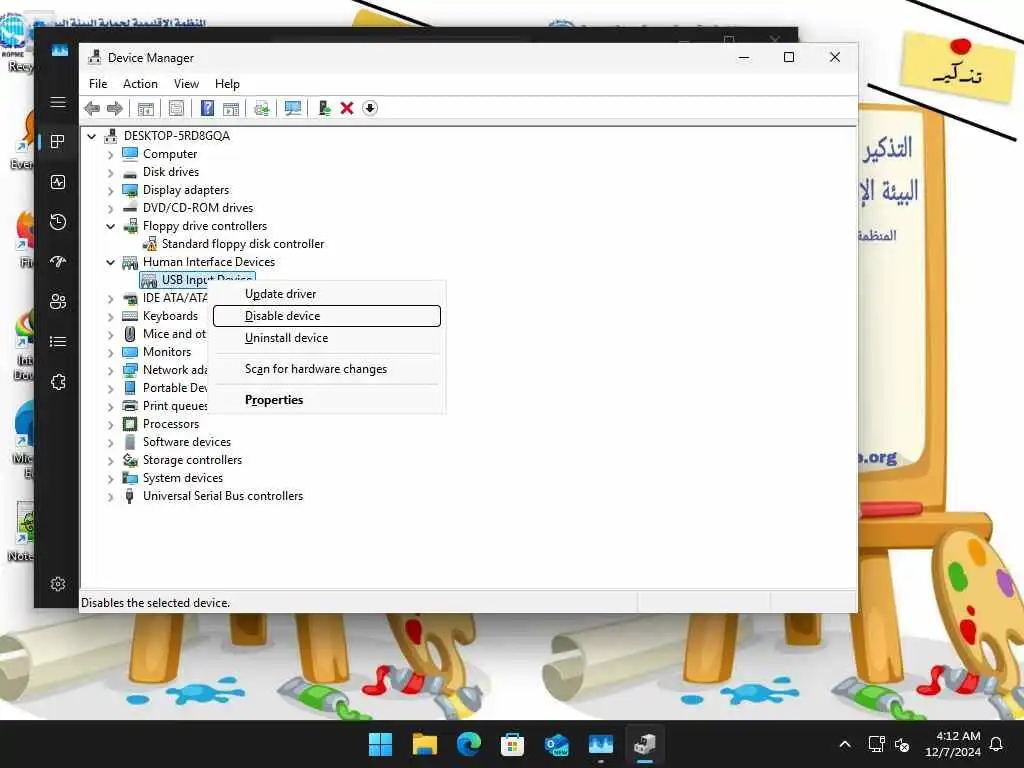Click the muted volume icon in system tray
This screenshot has width=1024, height=768.
point(903,744)
